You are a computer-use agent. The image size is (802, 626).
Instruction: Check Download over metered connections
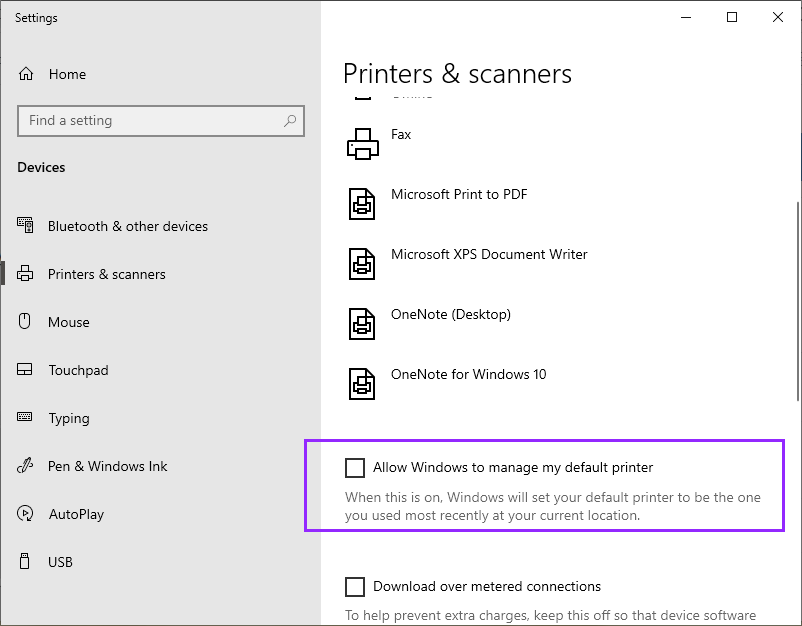(355, 587)
